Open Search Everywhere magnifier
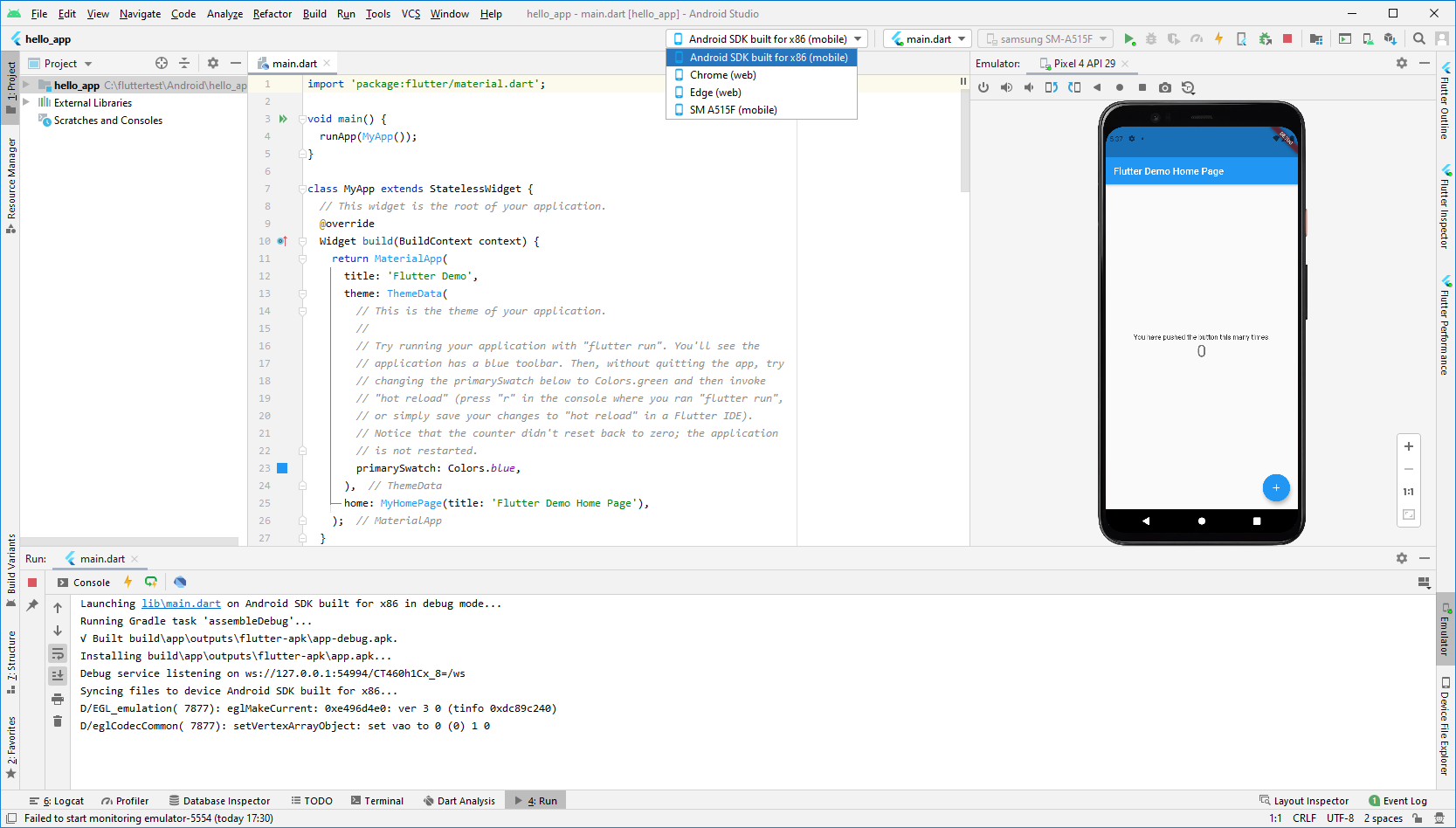Image resolution: width=1456 pixels, height=828 pixels. (x=1419, y=39)
